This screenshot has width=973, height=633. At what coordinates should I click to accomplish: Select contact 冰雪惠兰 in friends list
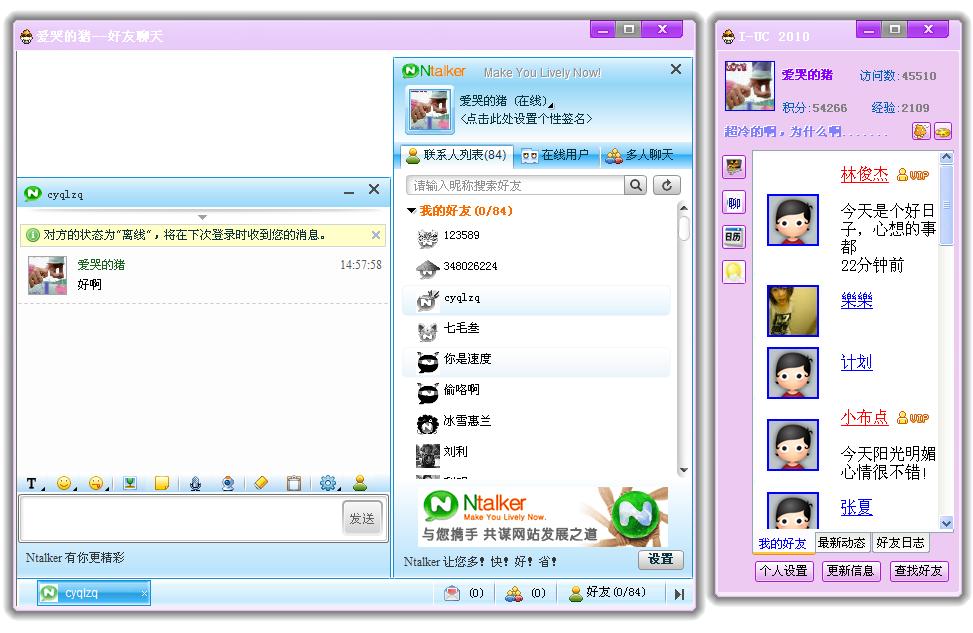[537, 422]
